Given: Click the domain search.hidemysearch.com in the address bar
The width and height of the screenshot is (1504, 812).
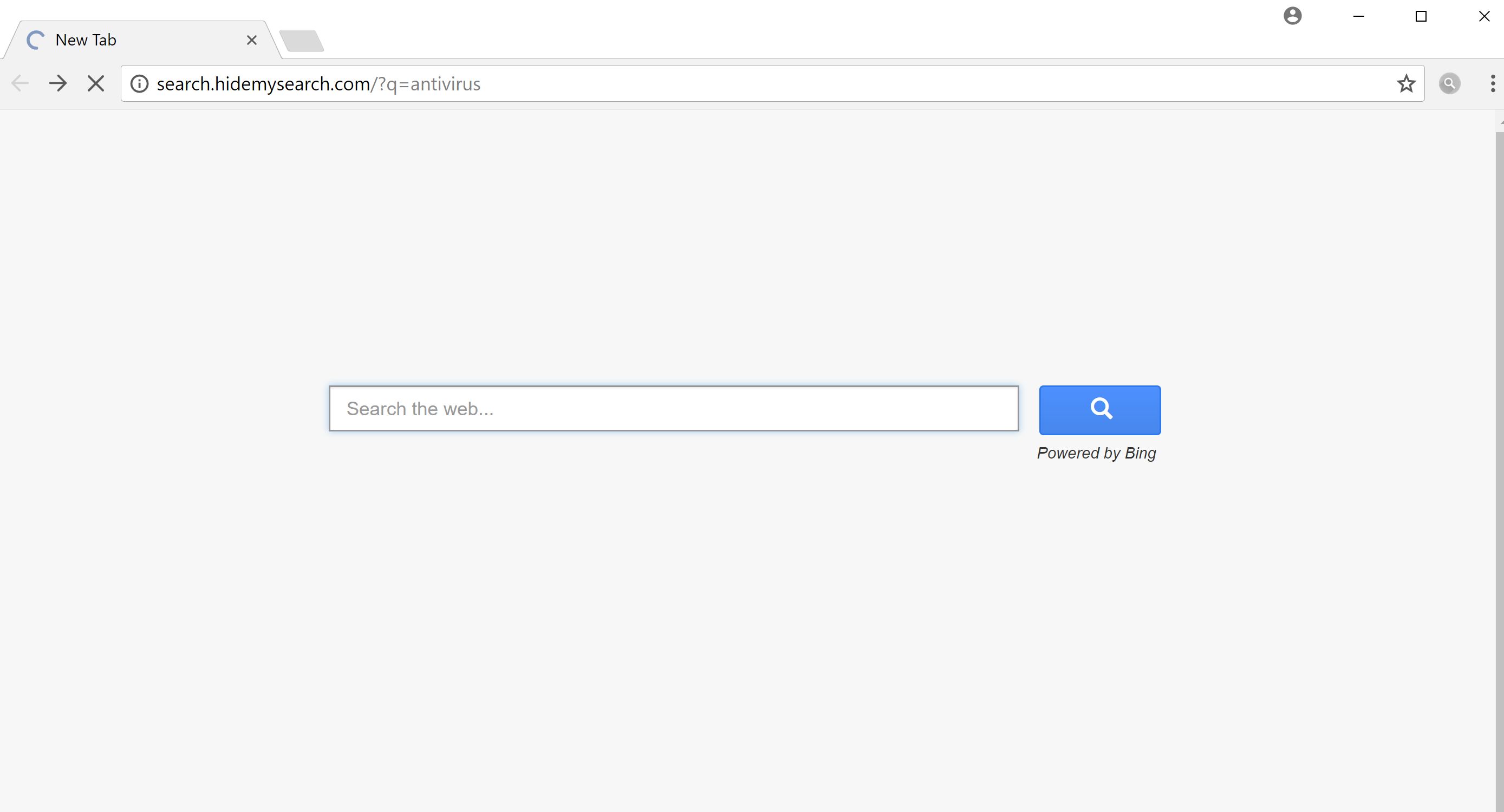Looking at the screenshot, I should coord(263,83).
